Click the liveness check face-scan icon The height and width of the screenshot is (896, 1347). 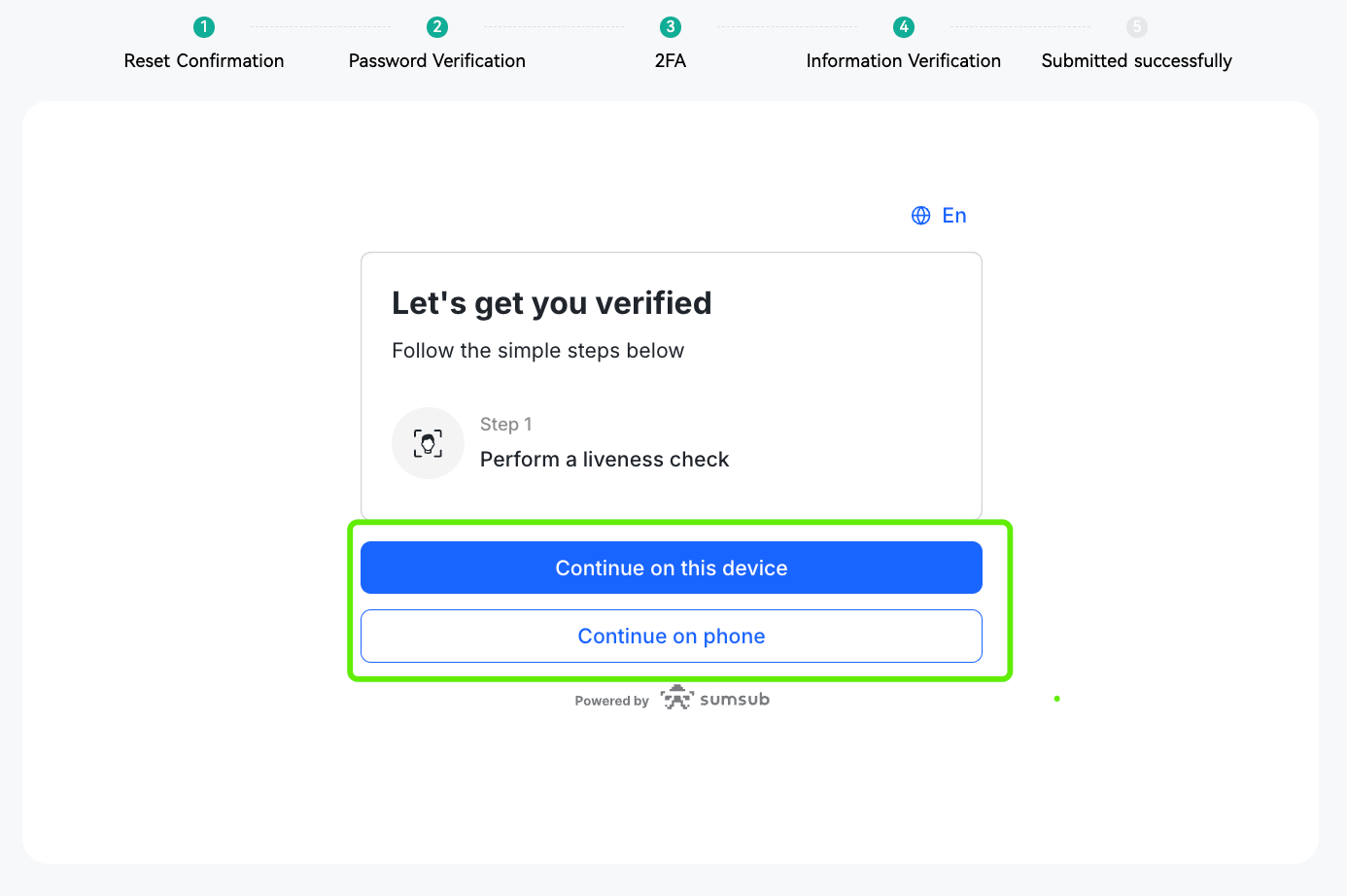coord(428,443)
